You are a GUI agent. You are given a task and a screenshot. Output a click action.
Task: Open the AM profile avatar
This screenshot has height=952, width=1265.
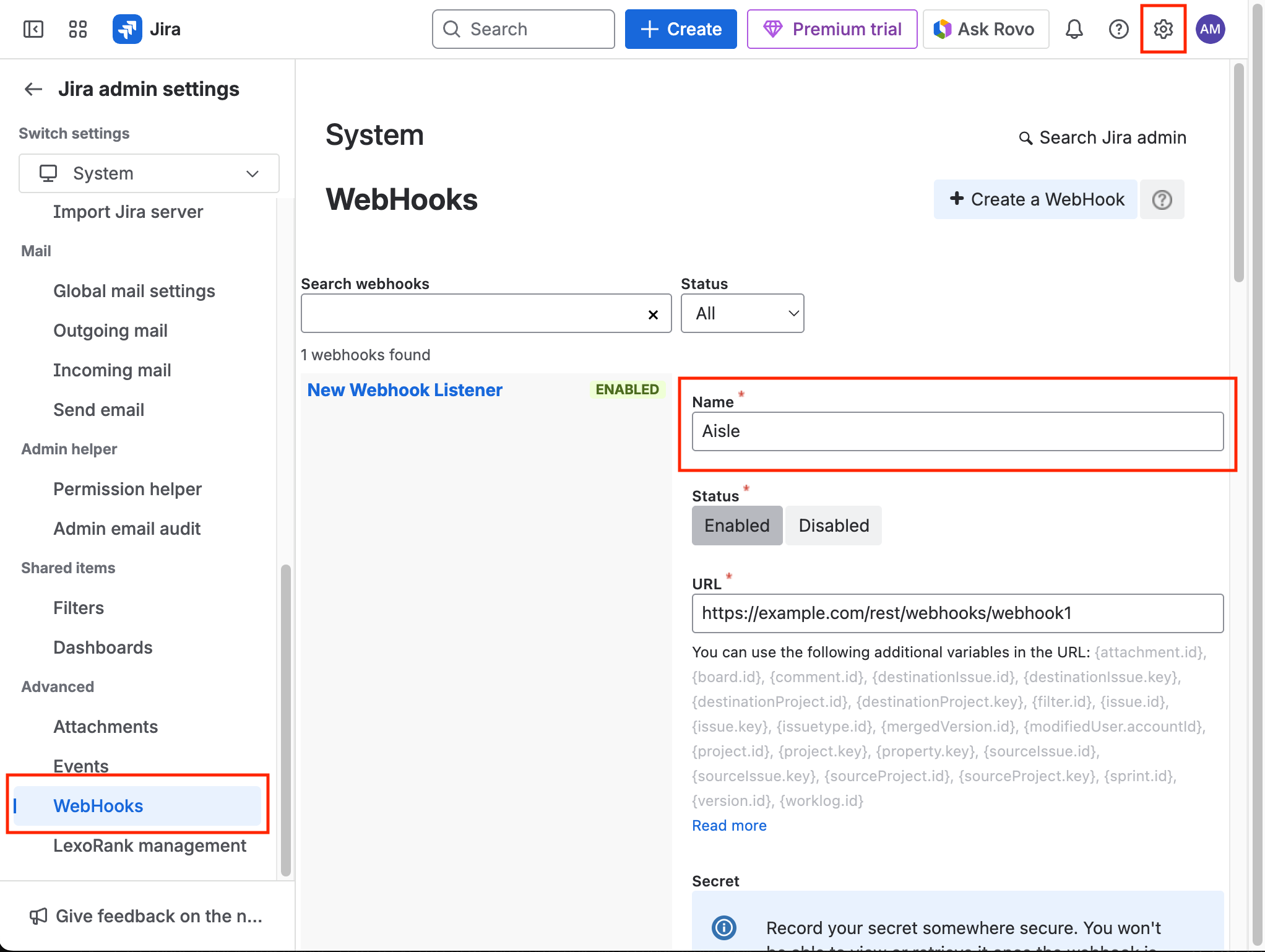1211,29
